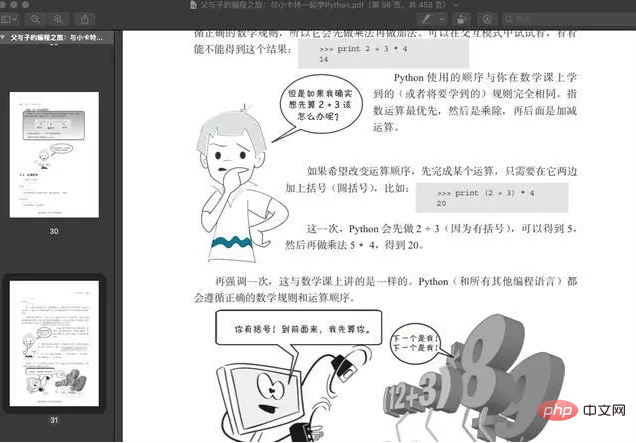Show the Markup toolbar
This screenshot has width=636, height=443.
[x=488, y=19]
